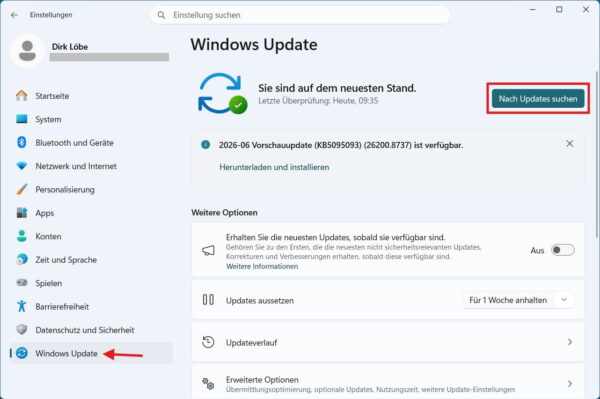Screen dimensions: 600x399
Task: Select Personalisierung in sidebar
Action: point(91,189)
